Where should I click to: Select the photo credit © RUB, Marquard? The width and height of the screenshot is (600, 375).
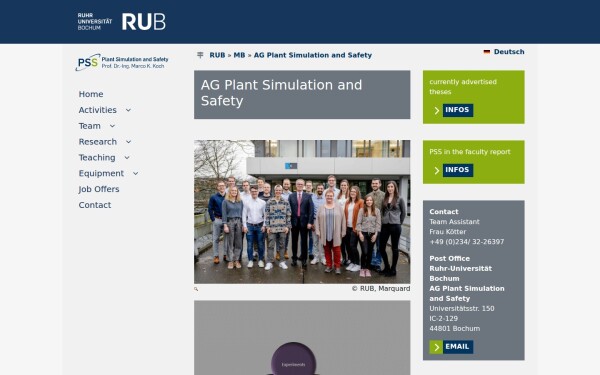pos(381,289)
